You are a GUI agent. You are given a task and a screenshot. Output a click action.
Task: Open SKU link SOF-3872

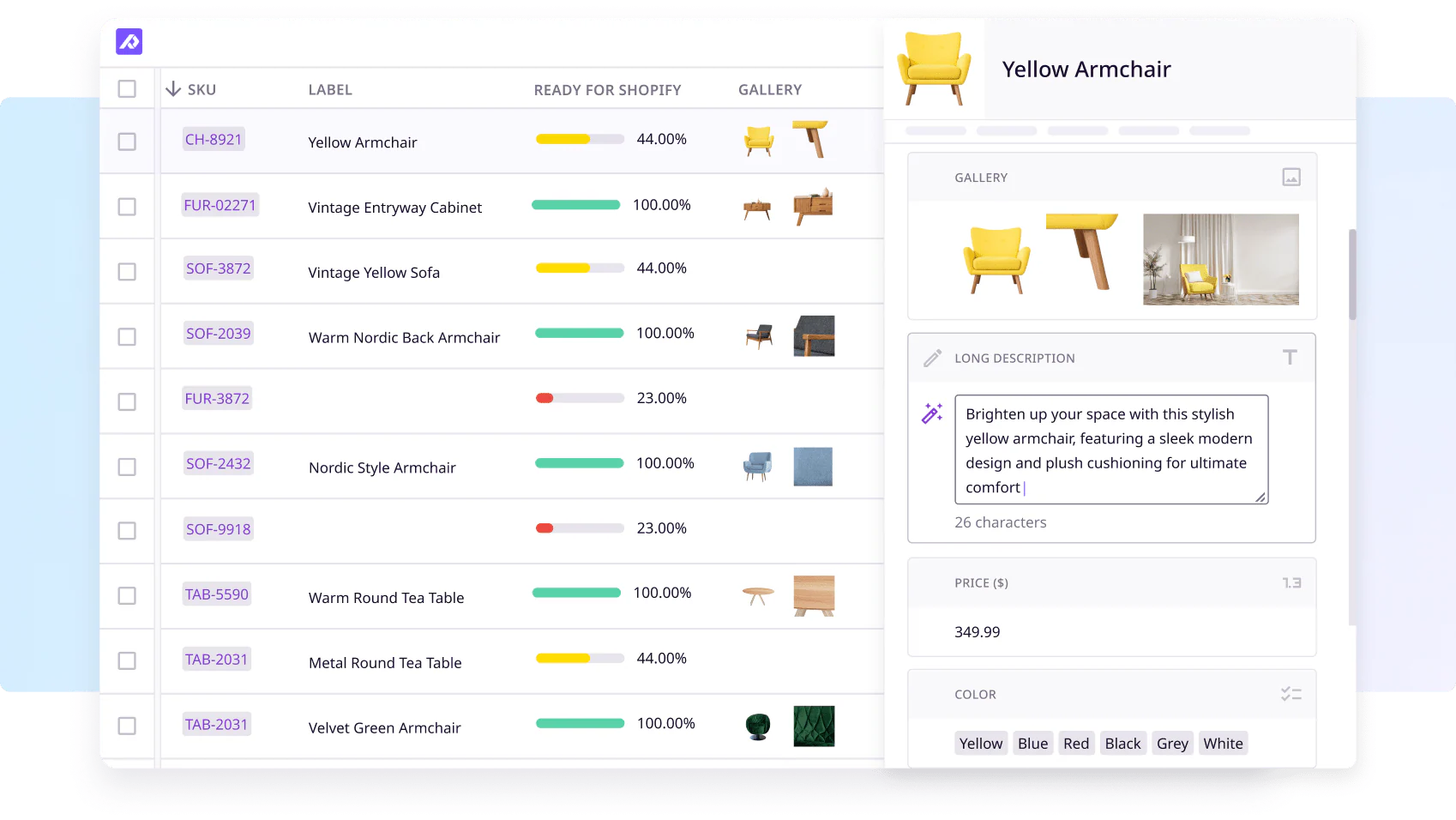219,268
